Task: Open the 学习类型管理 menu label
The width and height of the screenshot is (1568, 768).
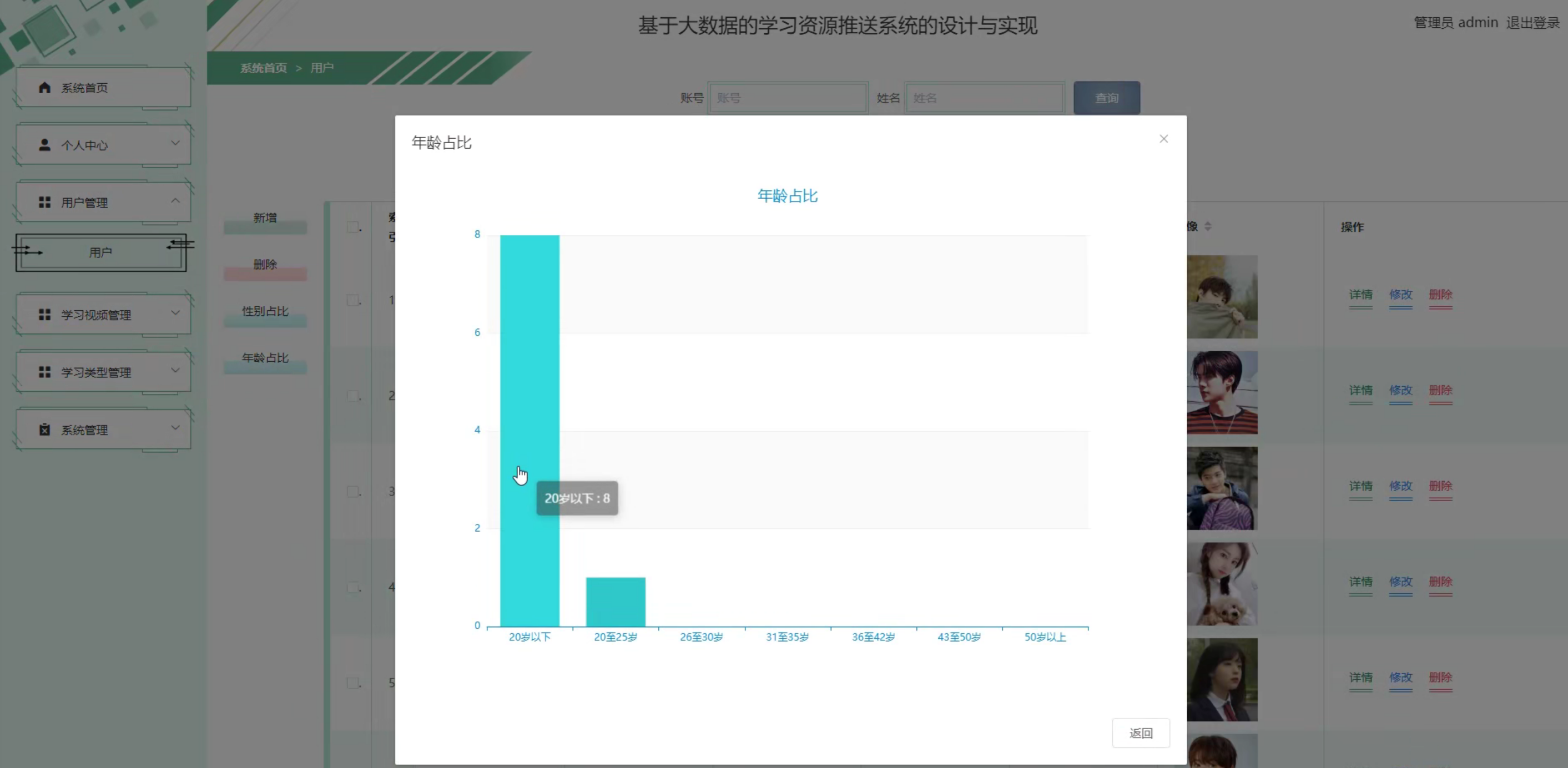Action: (96, 372)
